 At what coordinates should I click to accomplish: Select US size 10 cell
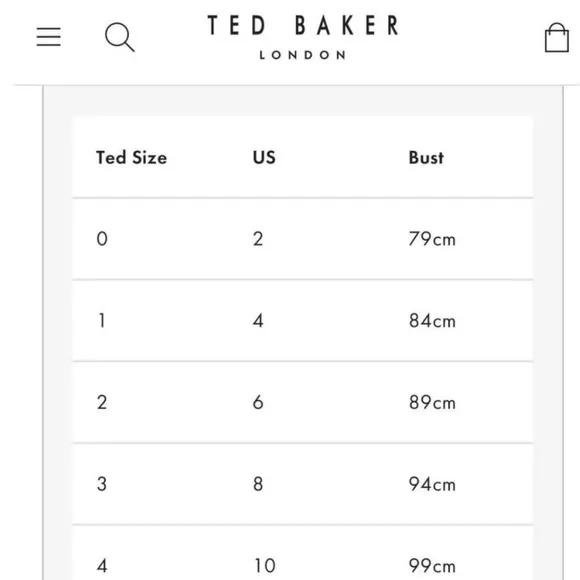[x=265, y=566]
